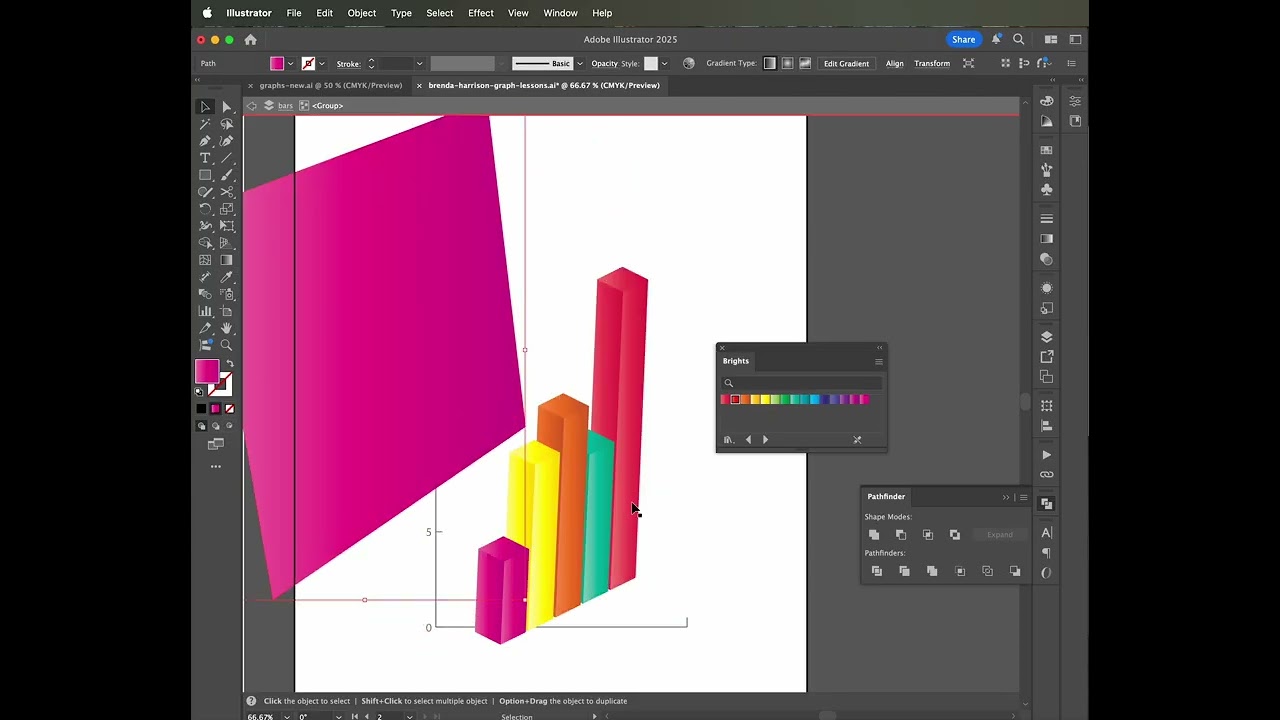
Task: Click the magenta Fill box in toolbar
Action: (207, 371)
